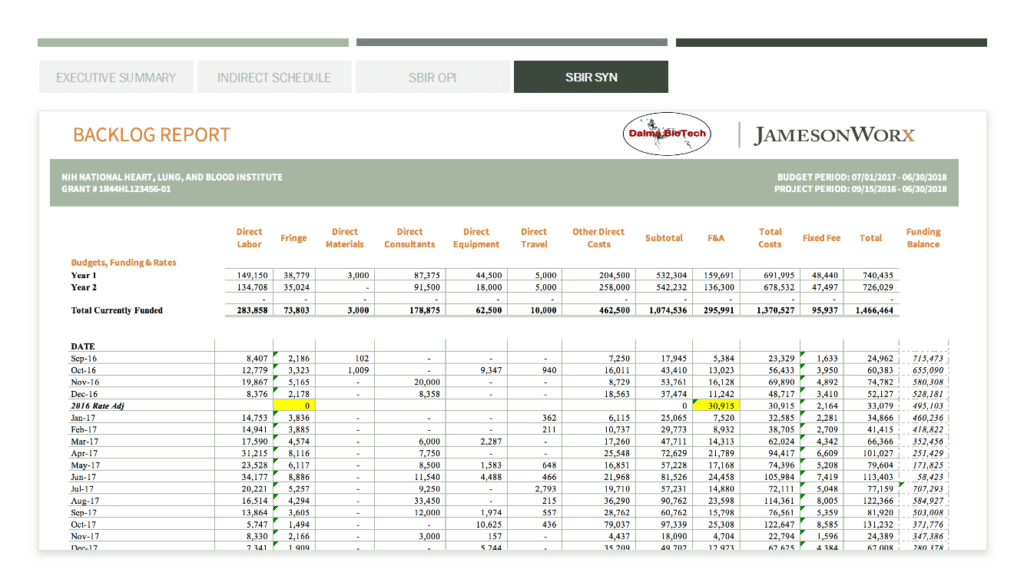Click the 726,029 Year 2 total
This screenshot has height=576, width=1024.
(878, 287)
